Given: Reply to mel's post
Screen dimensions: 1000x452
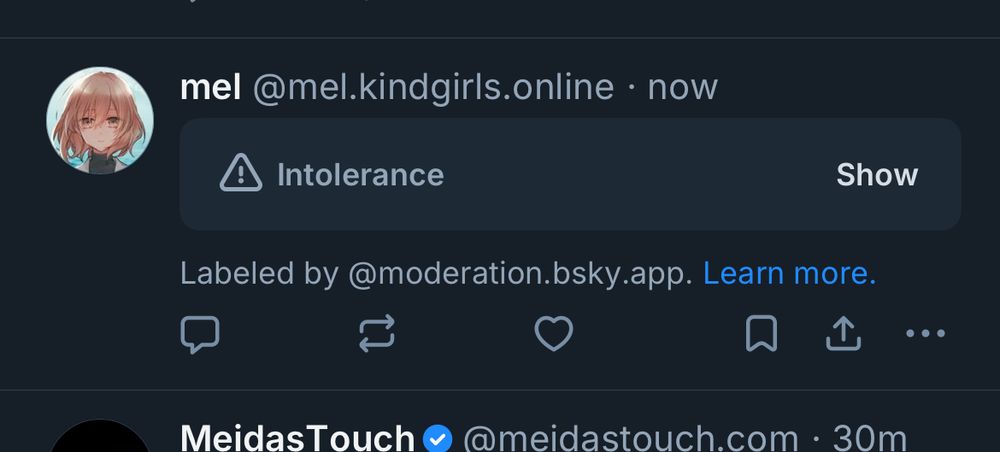Looking at the screenshot, I should click(200, 334).
